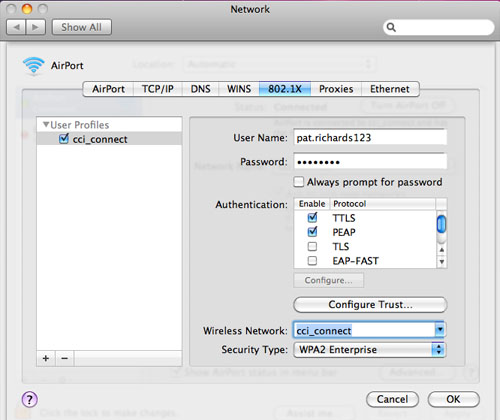Viewport: 500px width, 420px height.
Task: Click the Wireless Network text field
Action: pyautogui.click(x=364, y=330)
